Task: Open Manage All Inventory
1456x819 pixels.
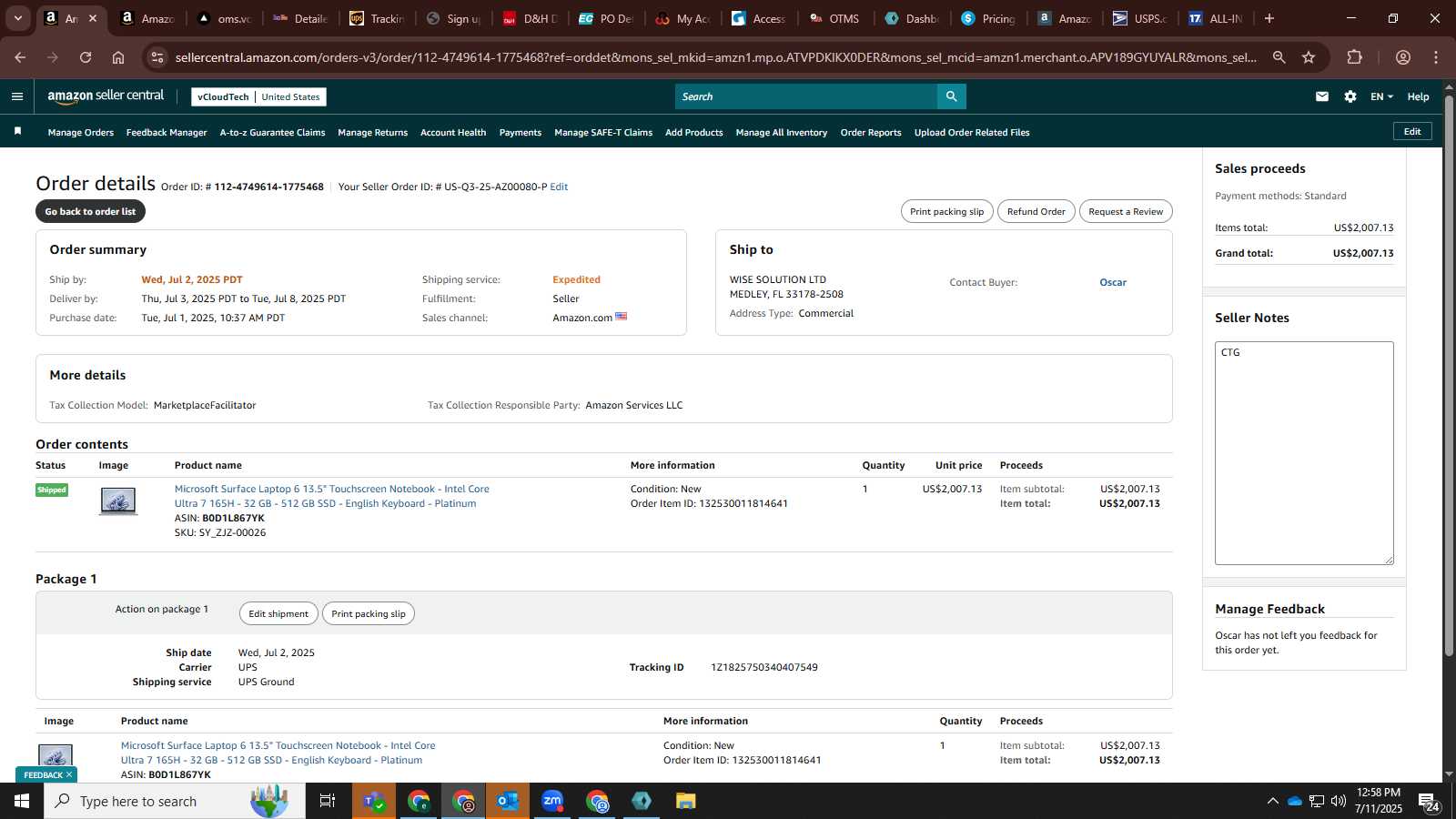Action: coord(782,132)
